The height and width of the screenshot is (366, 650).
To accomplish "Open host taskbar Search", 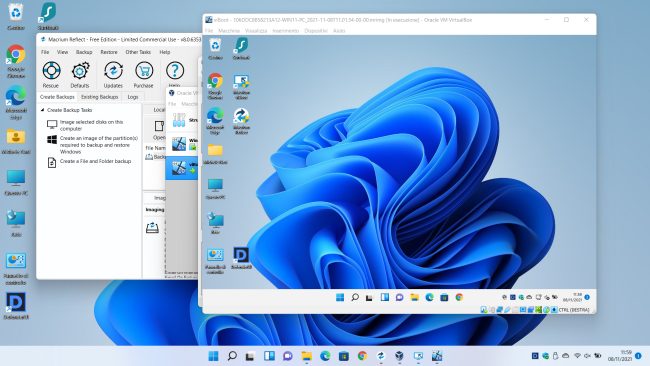I will tap(232, 356).
